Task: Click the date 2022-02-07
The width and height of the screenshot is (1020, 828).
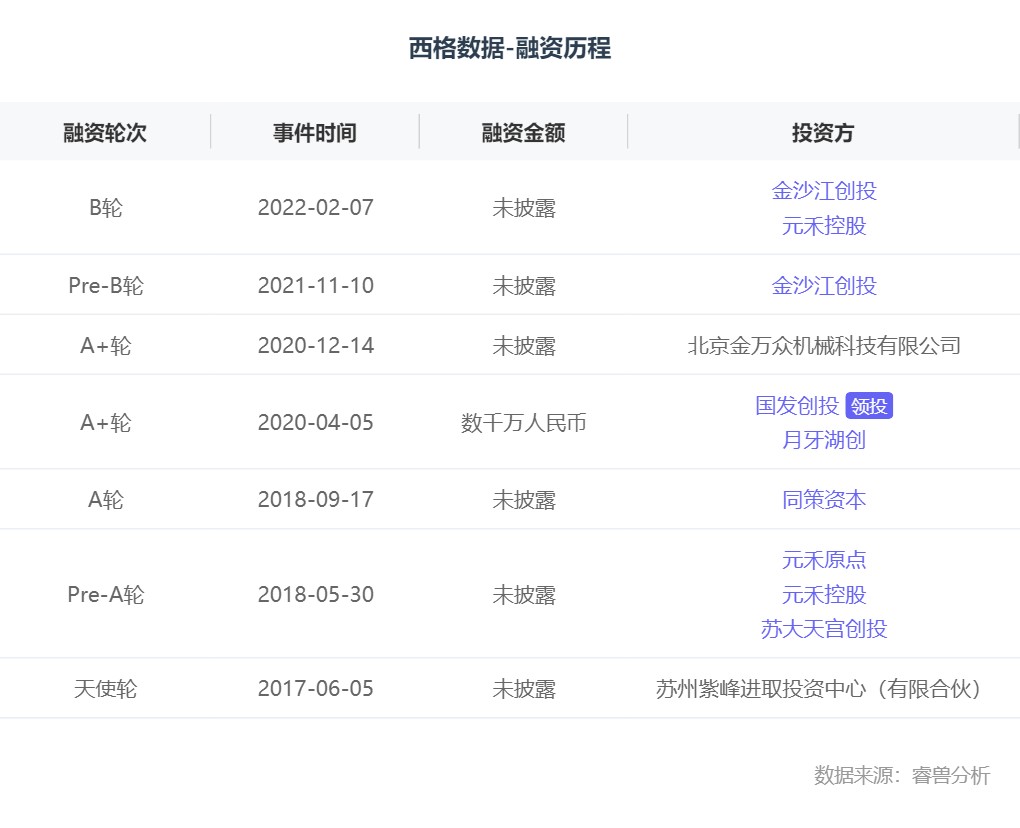Action: pos(315,208)
